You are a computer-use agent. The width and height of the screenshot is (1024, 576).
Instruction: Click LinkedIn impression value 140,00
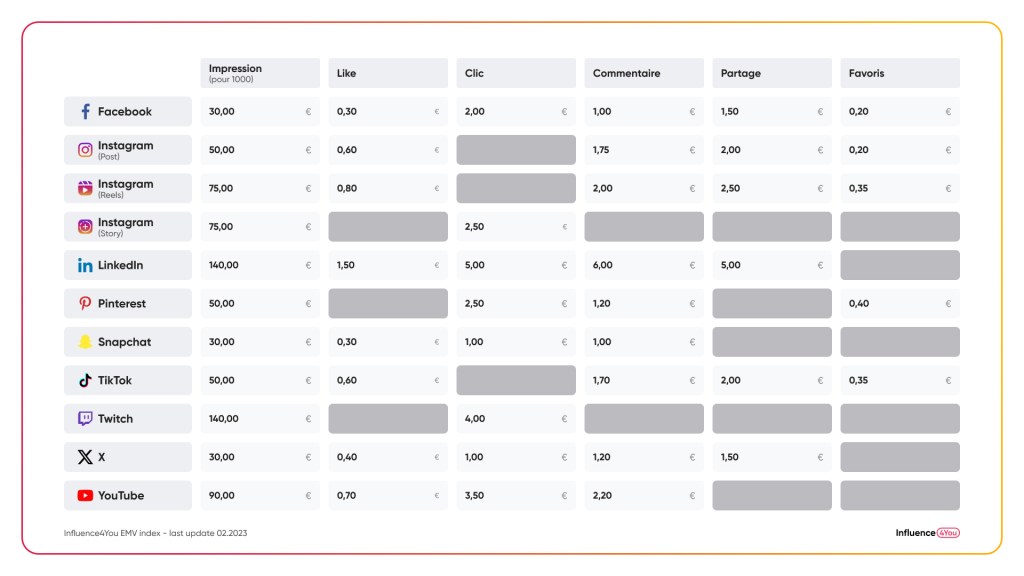pyautogui.click(x=222, y=265)
